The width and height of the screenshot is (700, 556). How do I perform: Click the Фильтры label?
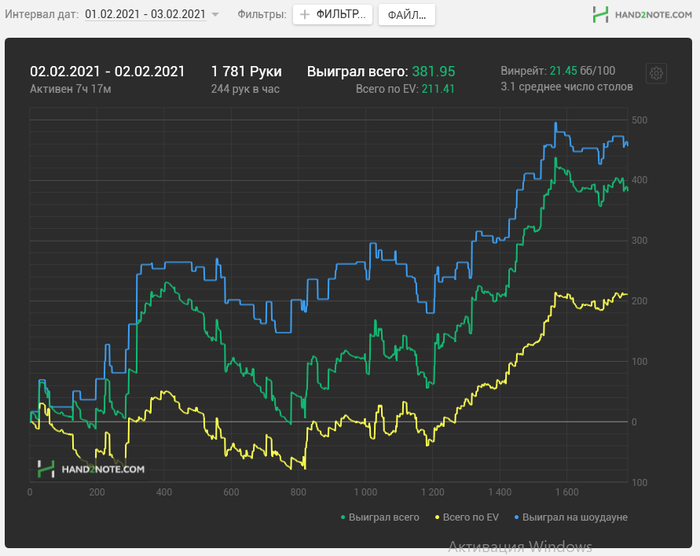click(262, 14)
